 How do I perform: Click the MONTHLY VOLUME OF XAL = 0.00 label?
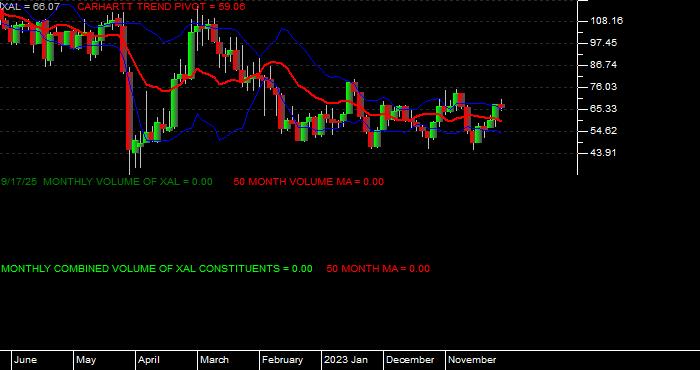click(x=128, y=182)
